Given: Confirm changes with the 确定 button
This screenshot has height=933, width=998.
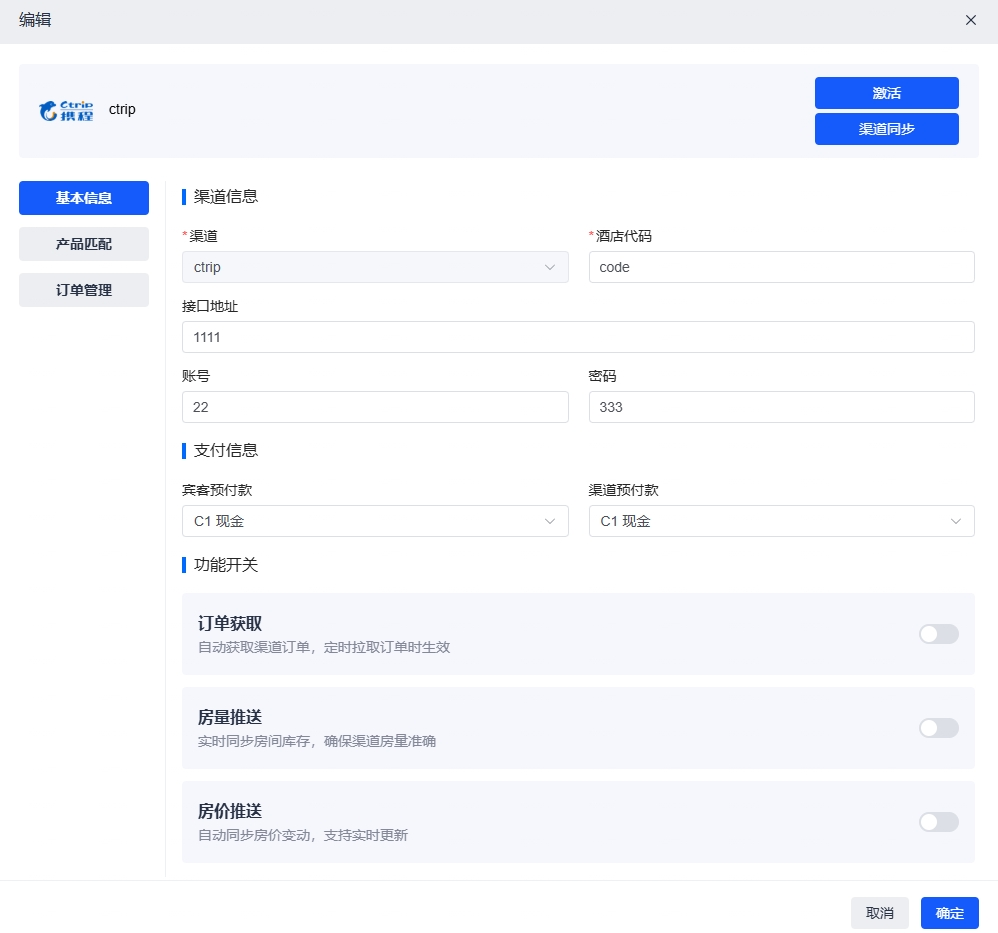Looking at the screenshot, I should pyautogui.click(x=949, y=913).
